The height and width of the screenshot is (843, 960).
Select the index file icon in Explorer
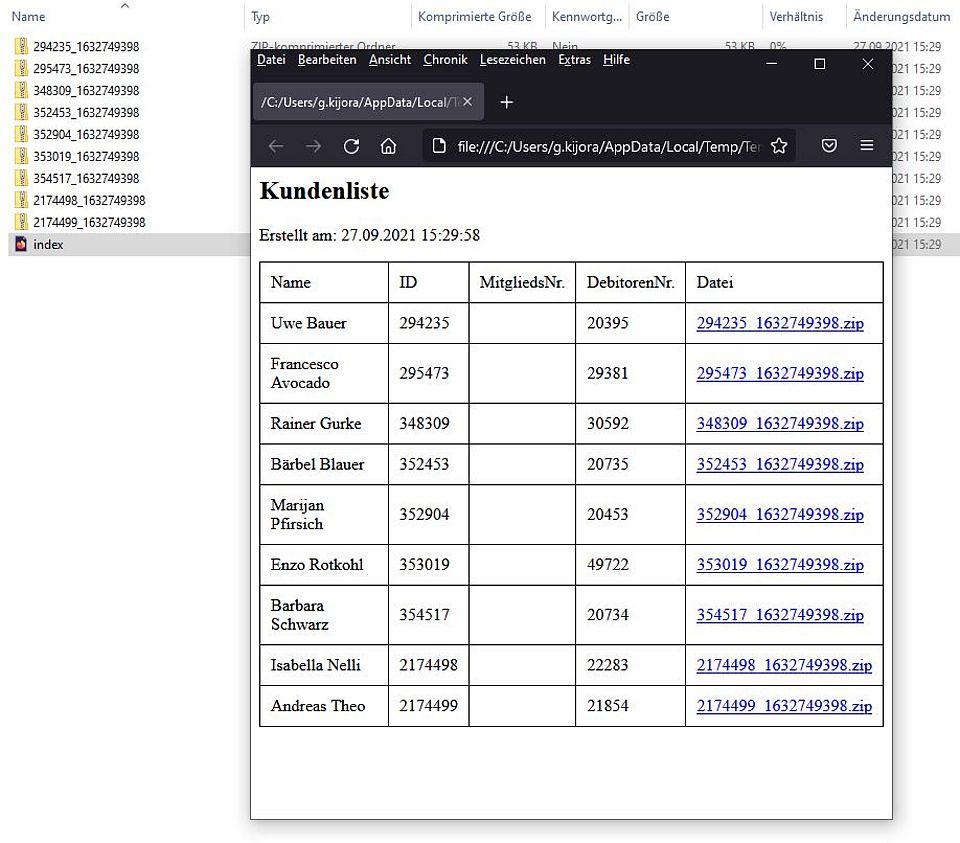tap(21, 244)
